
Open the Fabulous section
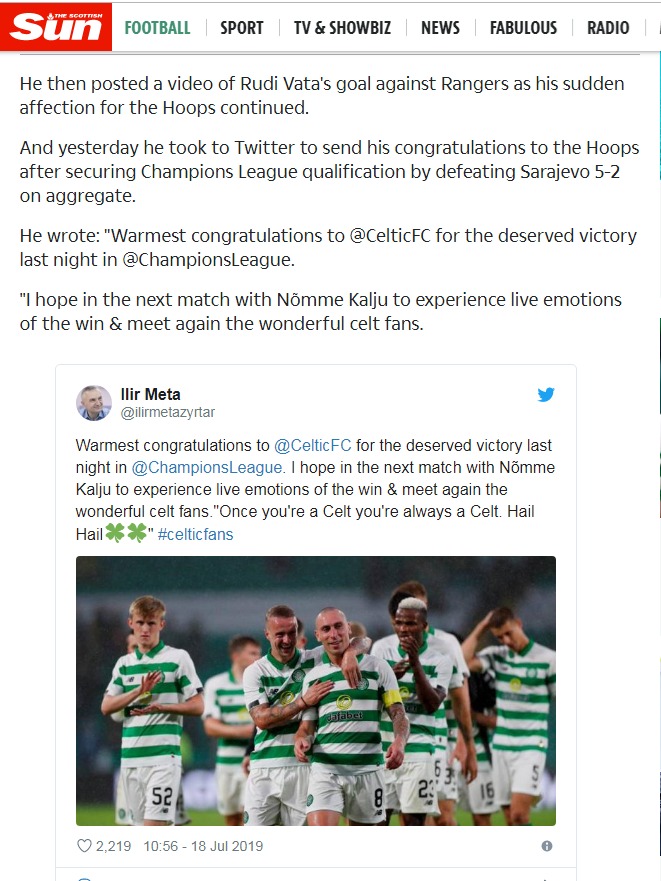coord(523,28)
